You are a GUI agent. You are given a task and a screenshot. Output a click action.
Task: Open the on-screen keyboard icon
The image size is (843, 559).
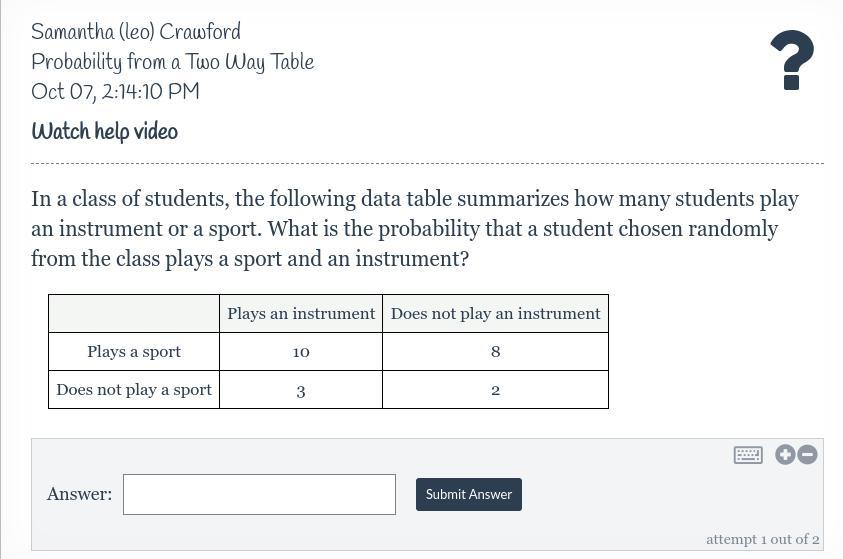(748, 455)
